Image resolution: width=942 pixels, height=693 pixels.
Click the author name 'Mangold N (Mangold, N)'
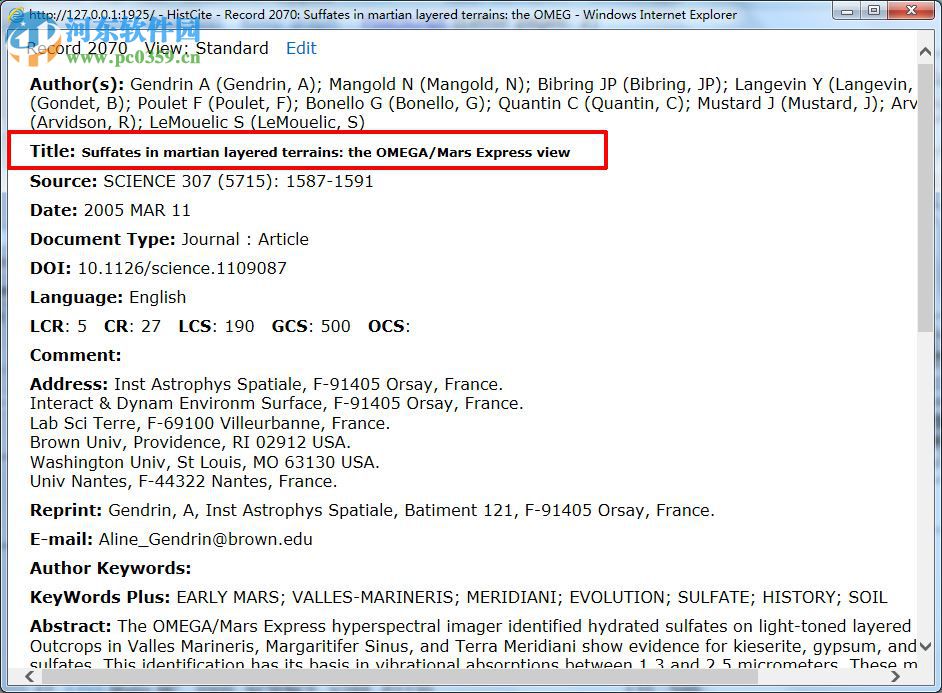pos(427,85)
